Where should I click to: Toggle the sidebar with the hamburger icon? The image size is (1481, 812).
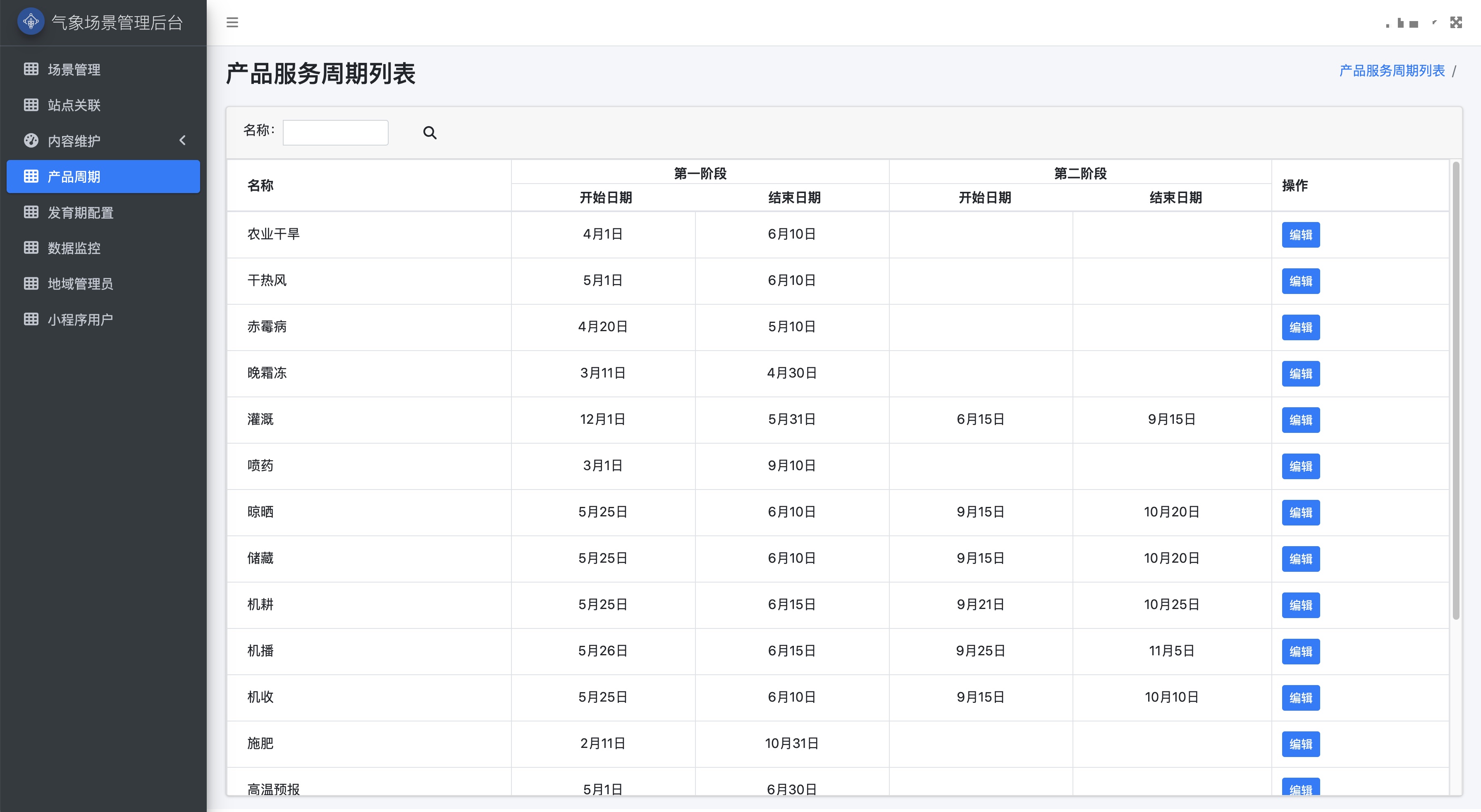[232, 22]
